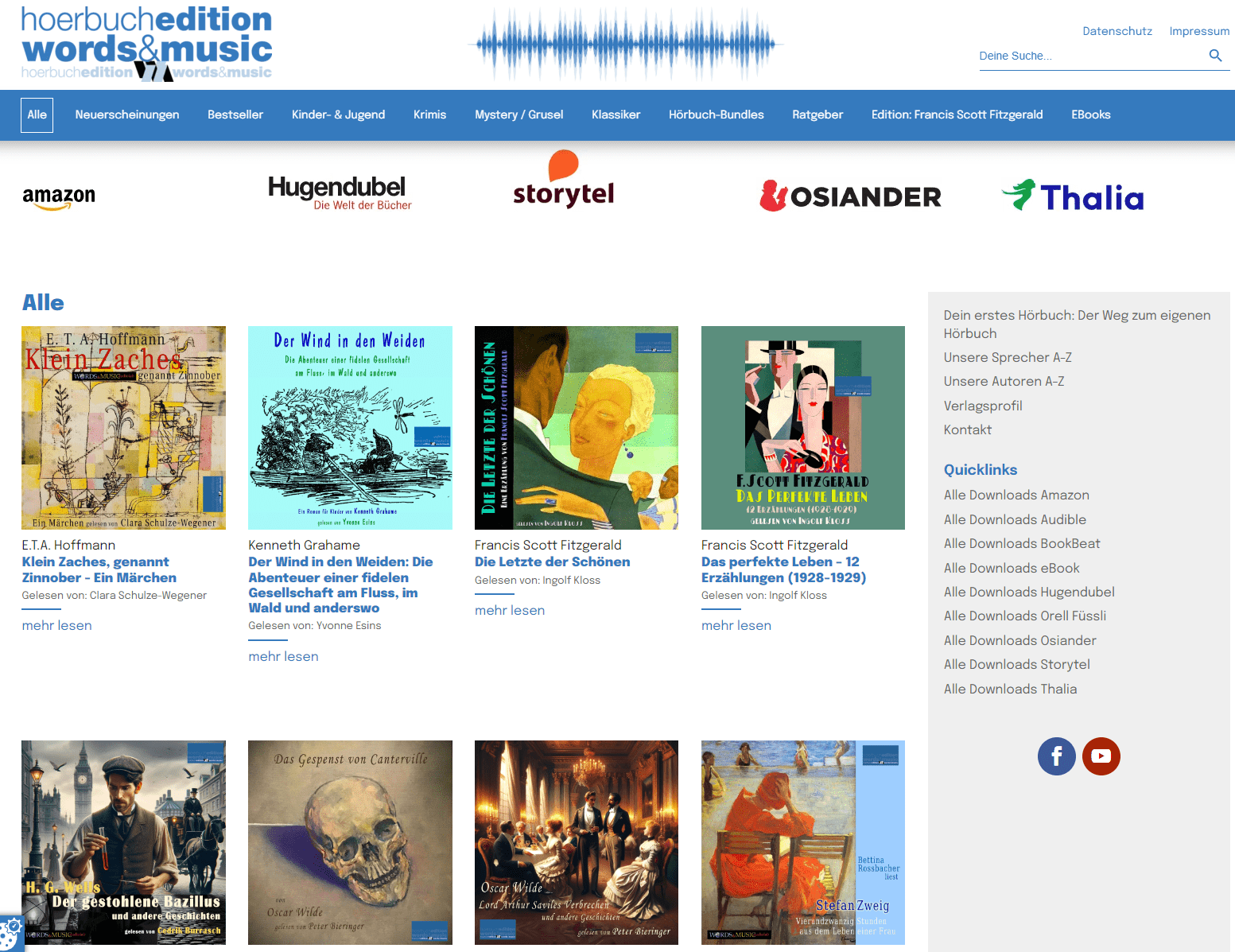Click title 'Klein Zaches, genannt Zinnober'
This screenshot has width=1235, height=952.
pos(99,569)
